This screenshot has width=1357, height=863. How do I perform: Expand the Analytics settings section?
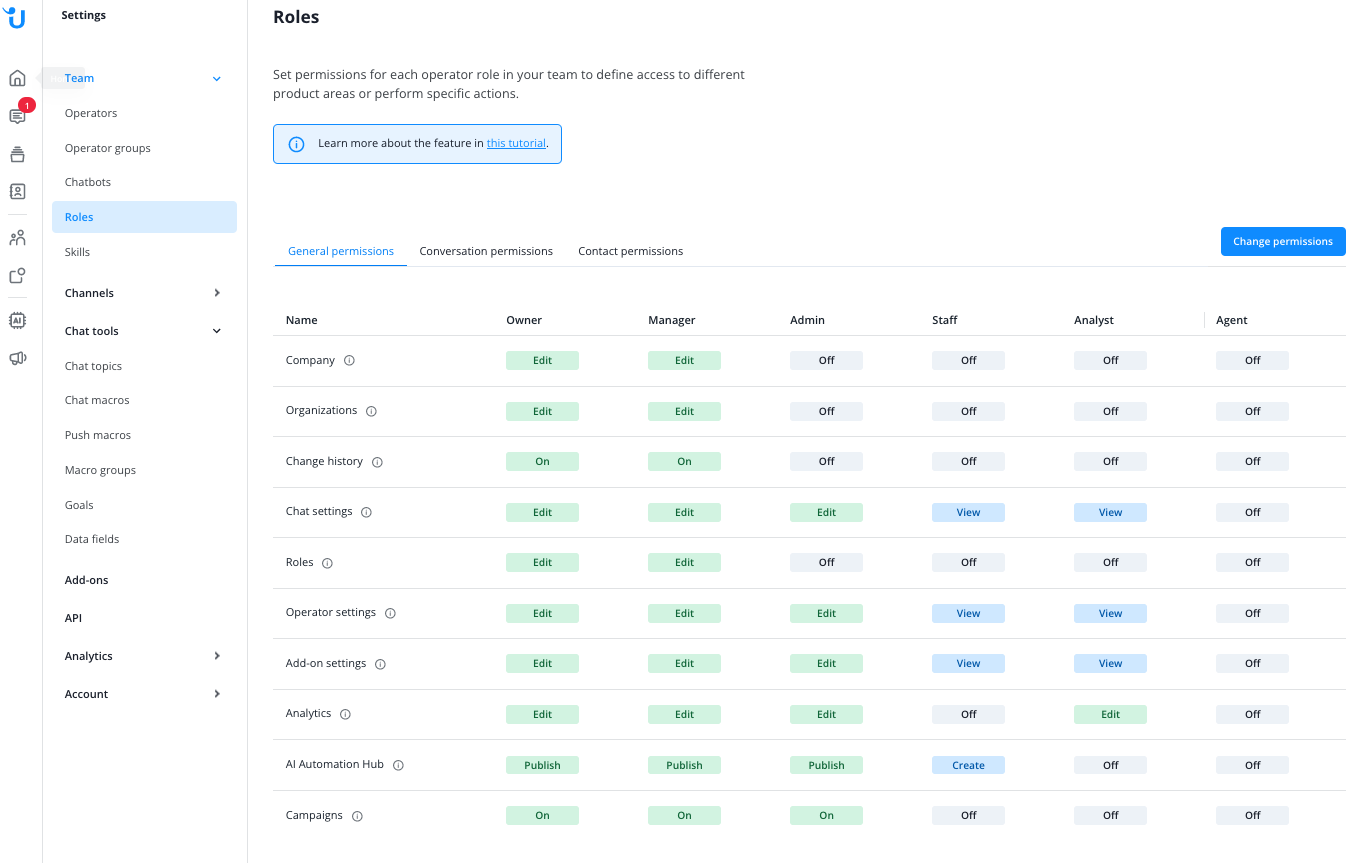(x=217, y=656)
